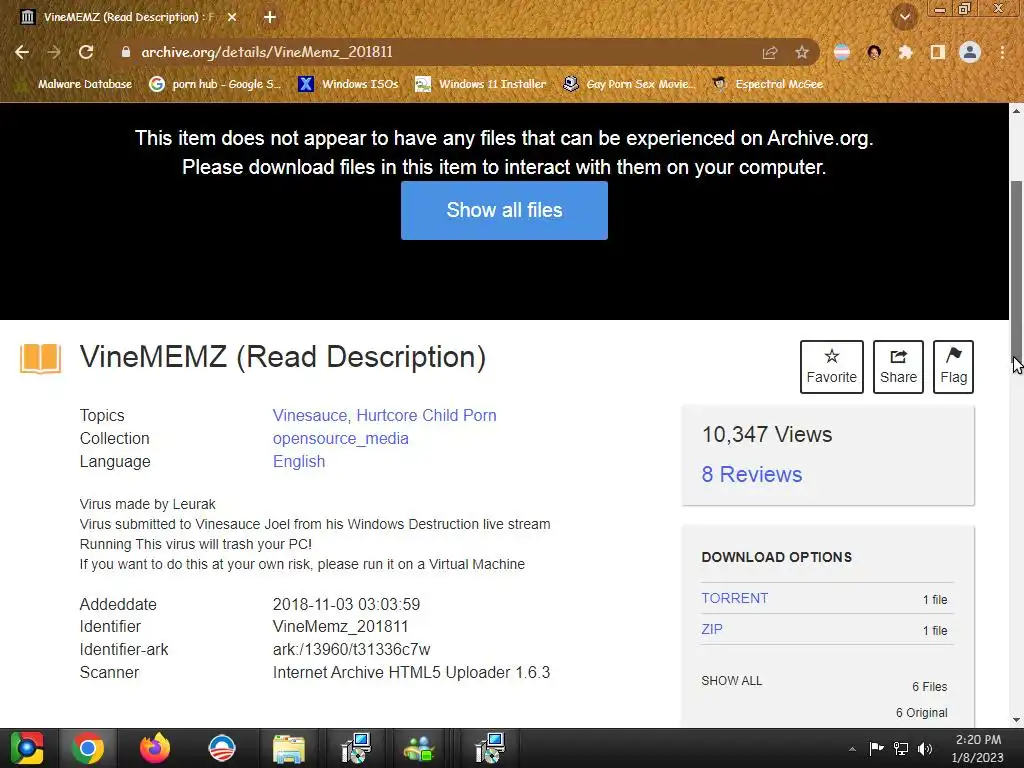Image resolution: width=1024 pixels, height=768 pixels.
Task: Open File Explorer from taskbar
Action: tap(288, 748)
